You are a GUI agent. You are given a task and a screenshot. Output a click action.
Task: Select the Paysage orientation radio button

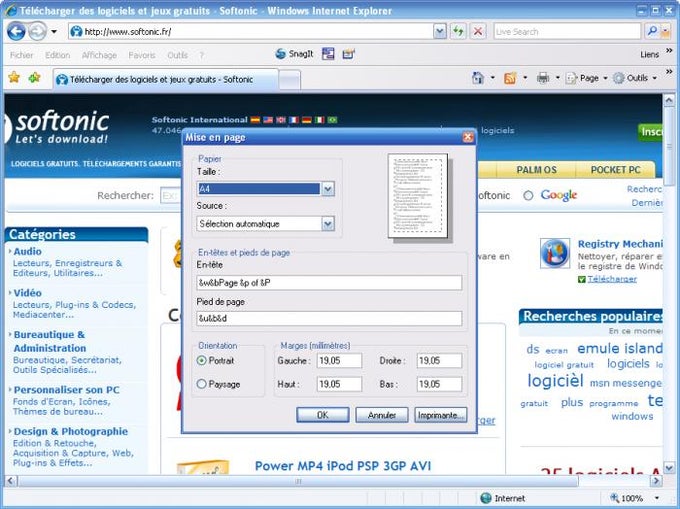pos(202,384)
